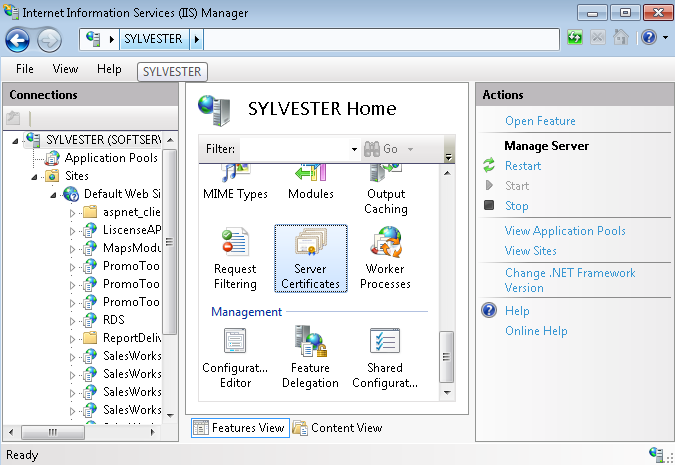Expand the MapsModule application node
The width and height of the screenshot is (675, 465).
tap(72, 249)
